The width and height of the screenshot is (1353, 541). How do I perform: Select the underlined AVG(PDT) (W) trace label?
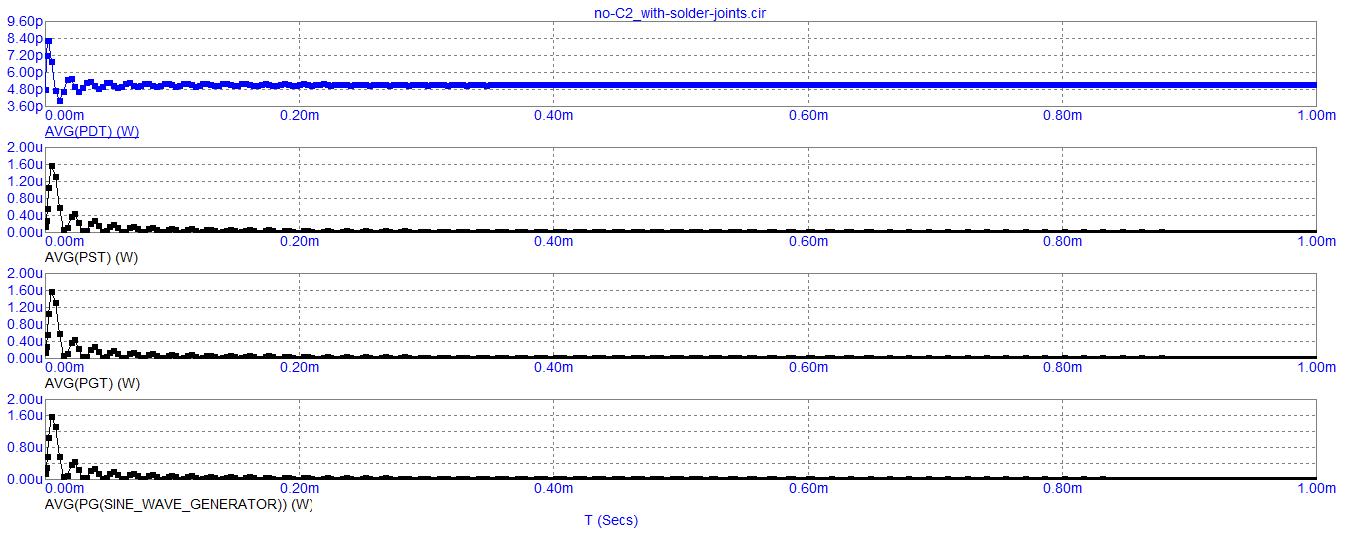coord(92,132)
